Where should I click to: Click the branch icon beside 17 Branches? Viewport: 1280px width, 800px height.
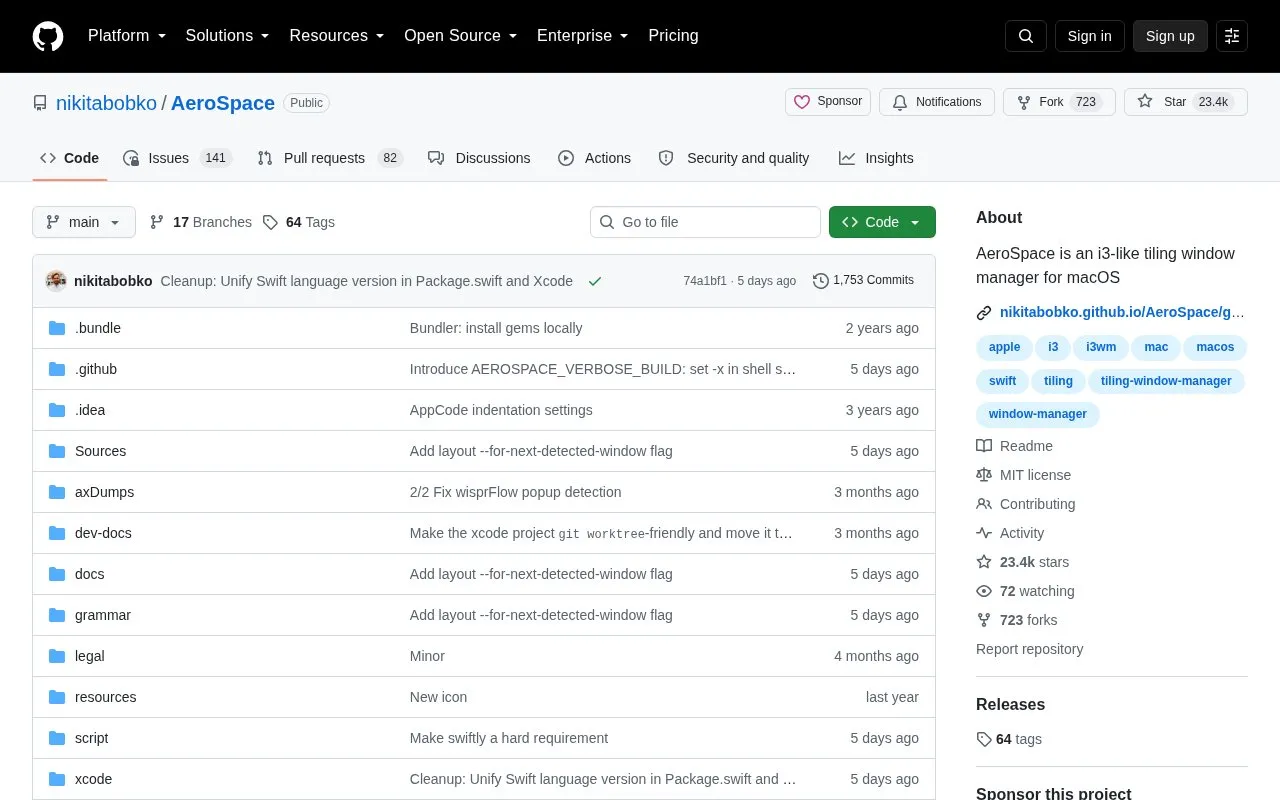pyautogui.click(x=157, y=222)
